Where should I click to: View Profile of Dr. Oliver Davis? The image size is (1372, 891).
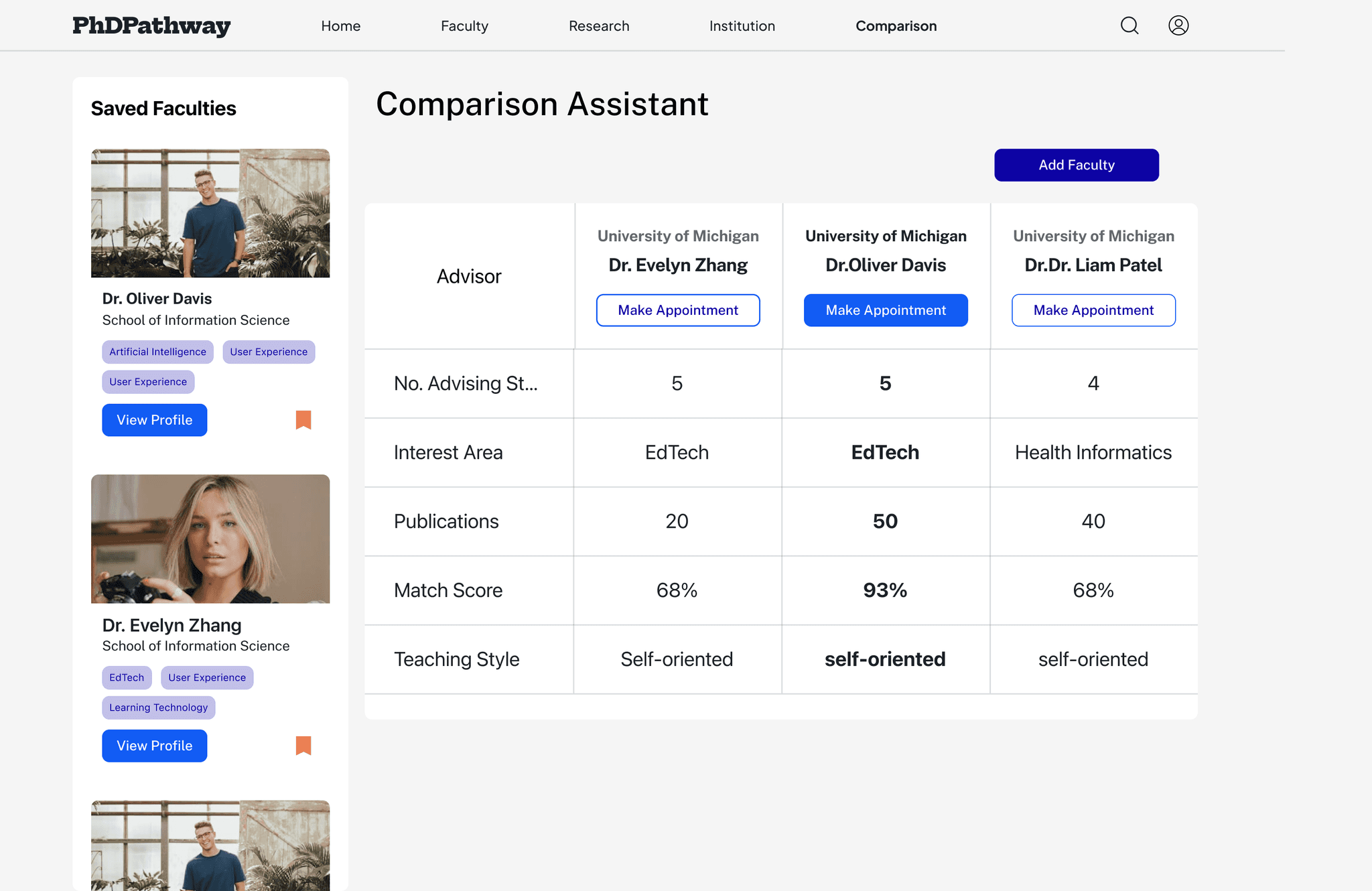[155, 420]
